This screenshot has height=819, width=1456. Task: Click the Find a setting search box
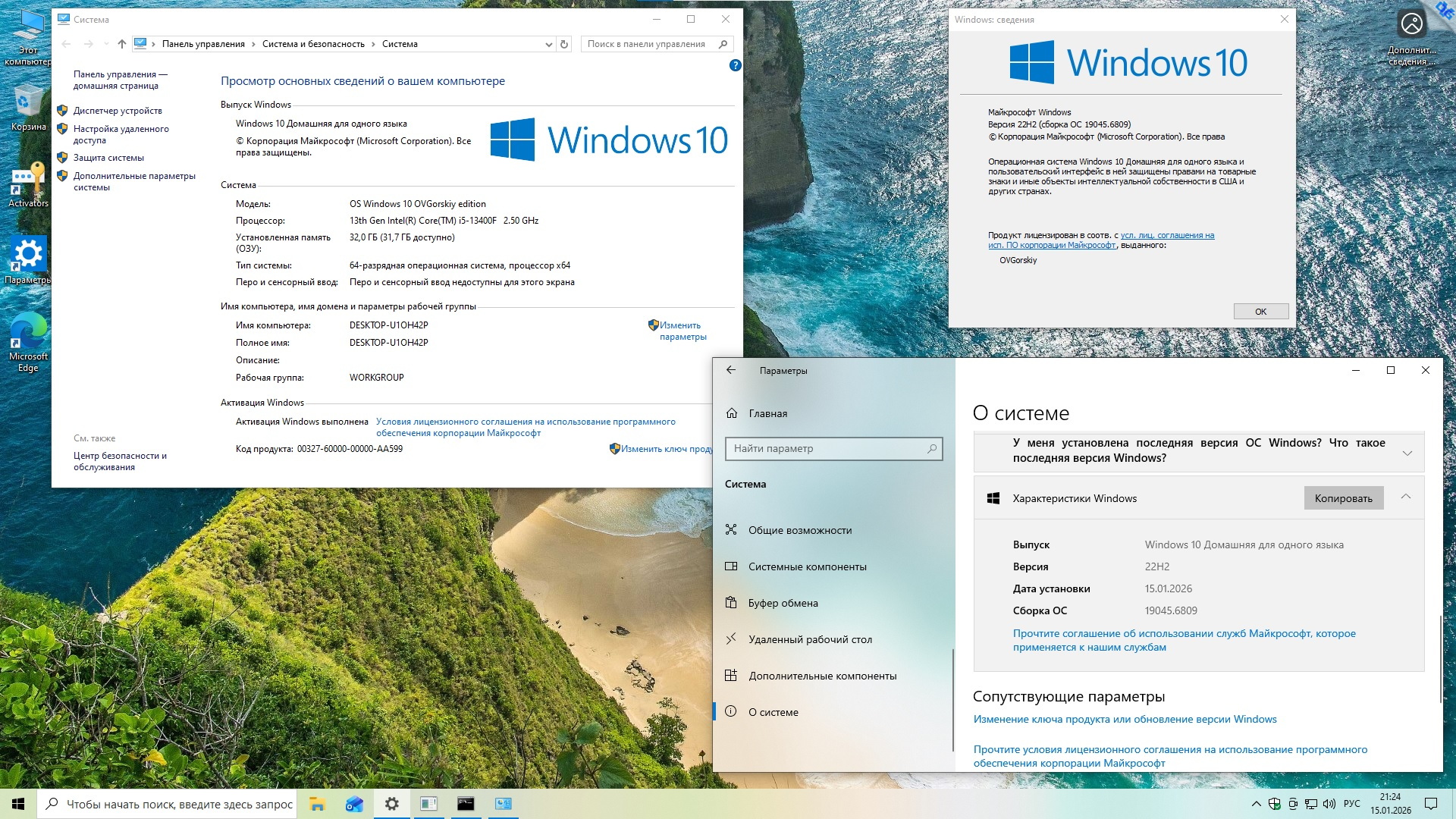click(827, 448)
